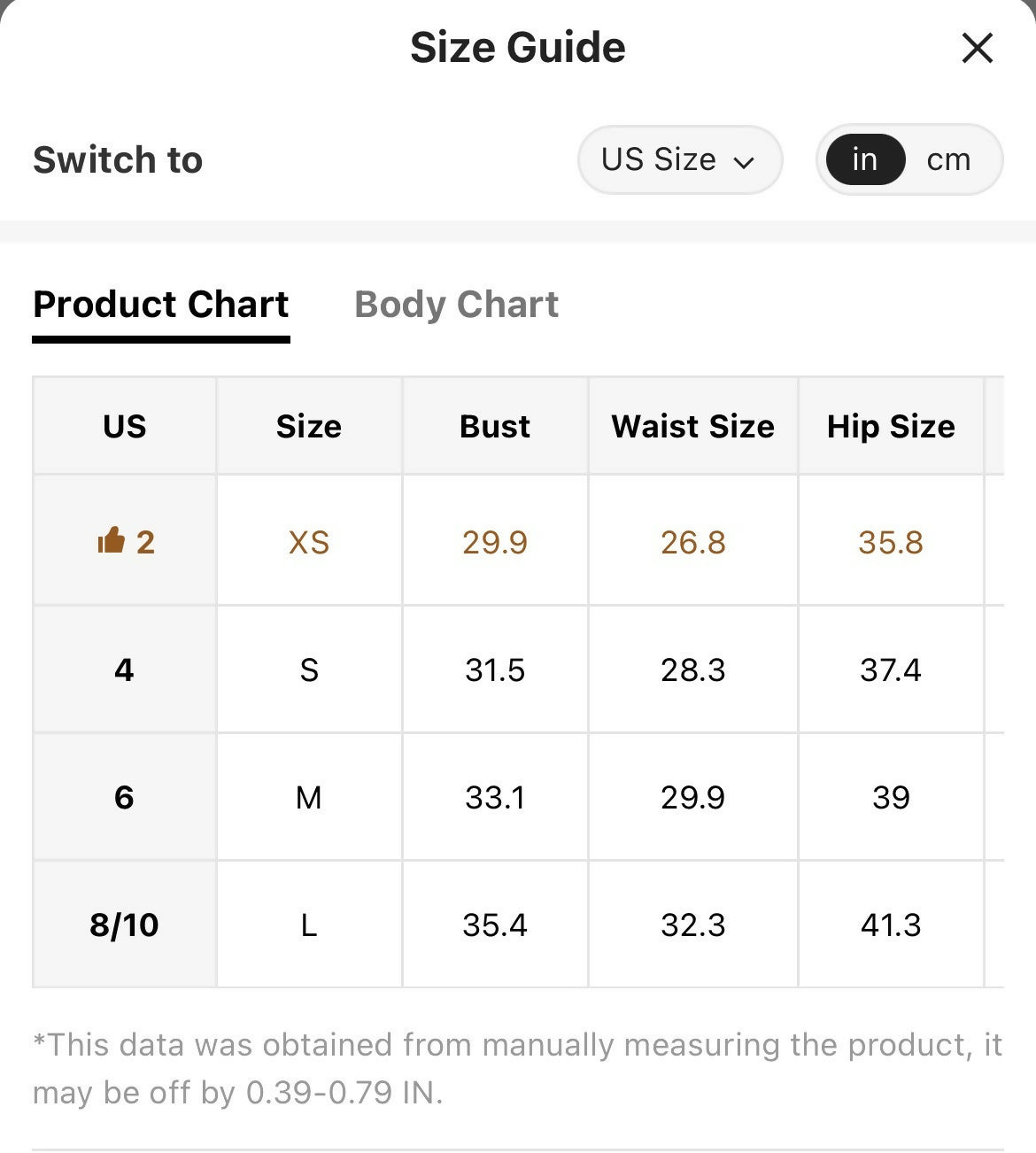Image resolution: width=1036 pixels, height=1153 pixels.
Task: Click the Bust column header
Action: tap(495, 426)
